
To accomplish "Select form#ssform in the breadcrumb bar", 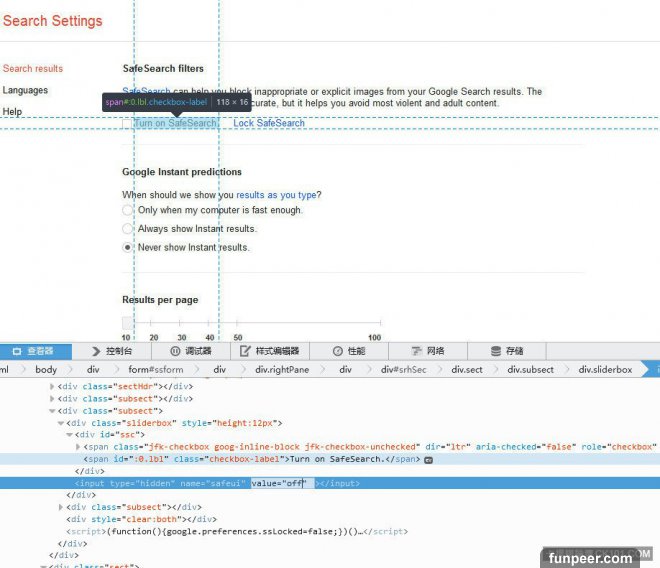I will (150, 369).
